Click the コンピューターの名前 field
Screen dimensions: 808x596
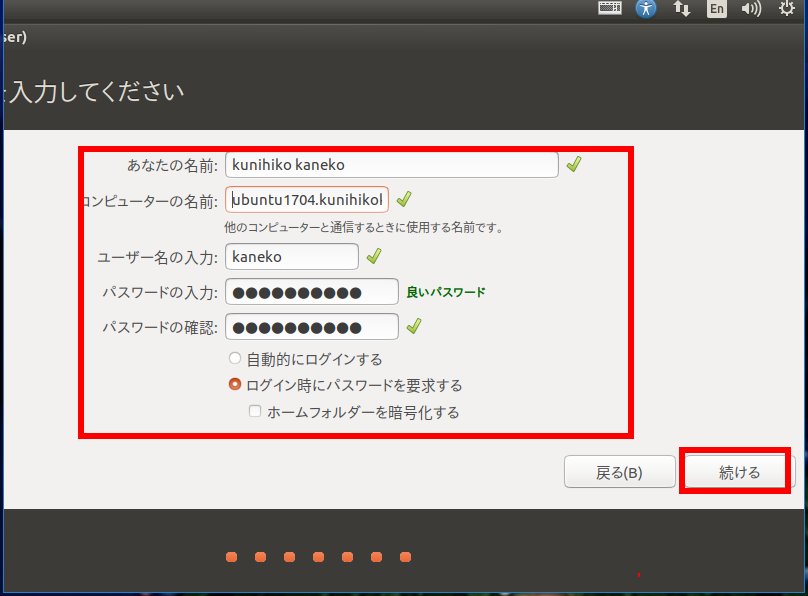(x=307, y=199)
